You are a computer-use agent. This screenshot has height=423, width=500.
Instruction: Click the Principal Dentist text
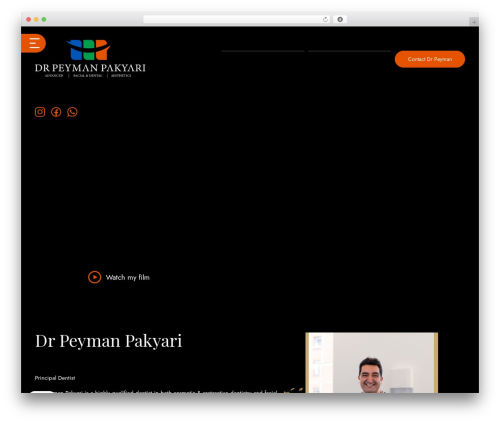[55, 378]
